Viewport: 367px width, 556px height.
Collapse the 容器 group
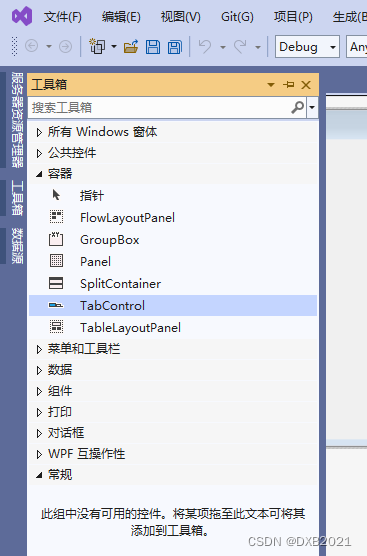tap(39, 174)
